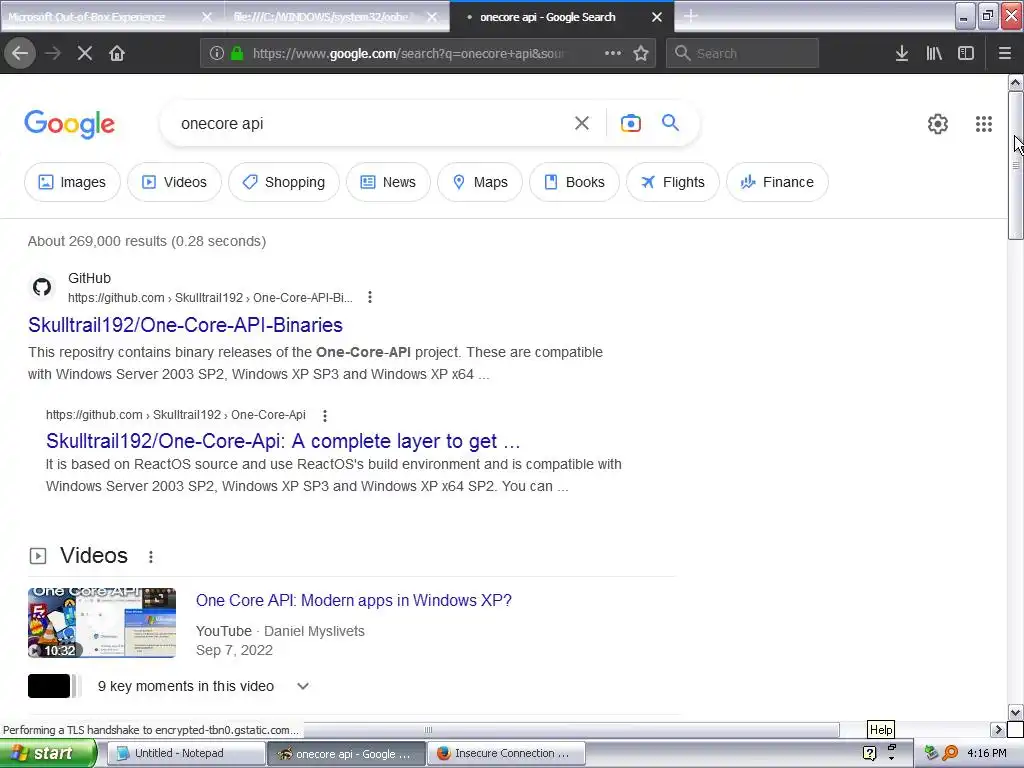Click About 269,000 results text
The height and width of the screenshot is (768, 1024).
point(147,242)
